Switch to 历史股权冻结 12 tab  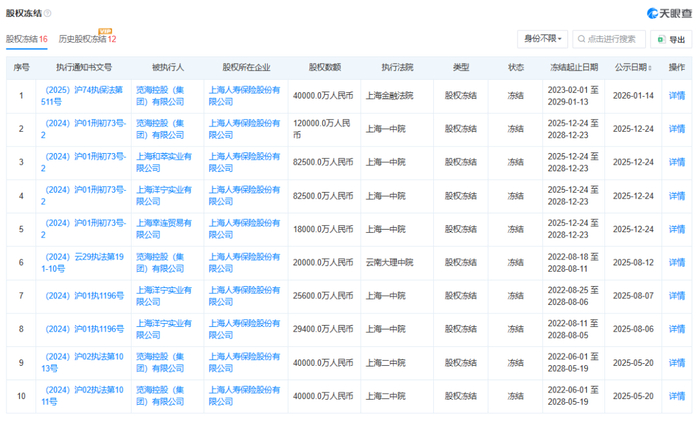(88, 39)
